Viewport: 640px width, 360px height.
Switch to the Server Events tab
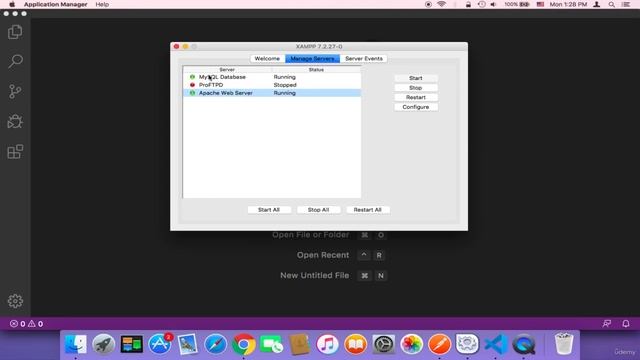click(364, 58)
